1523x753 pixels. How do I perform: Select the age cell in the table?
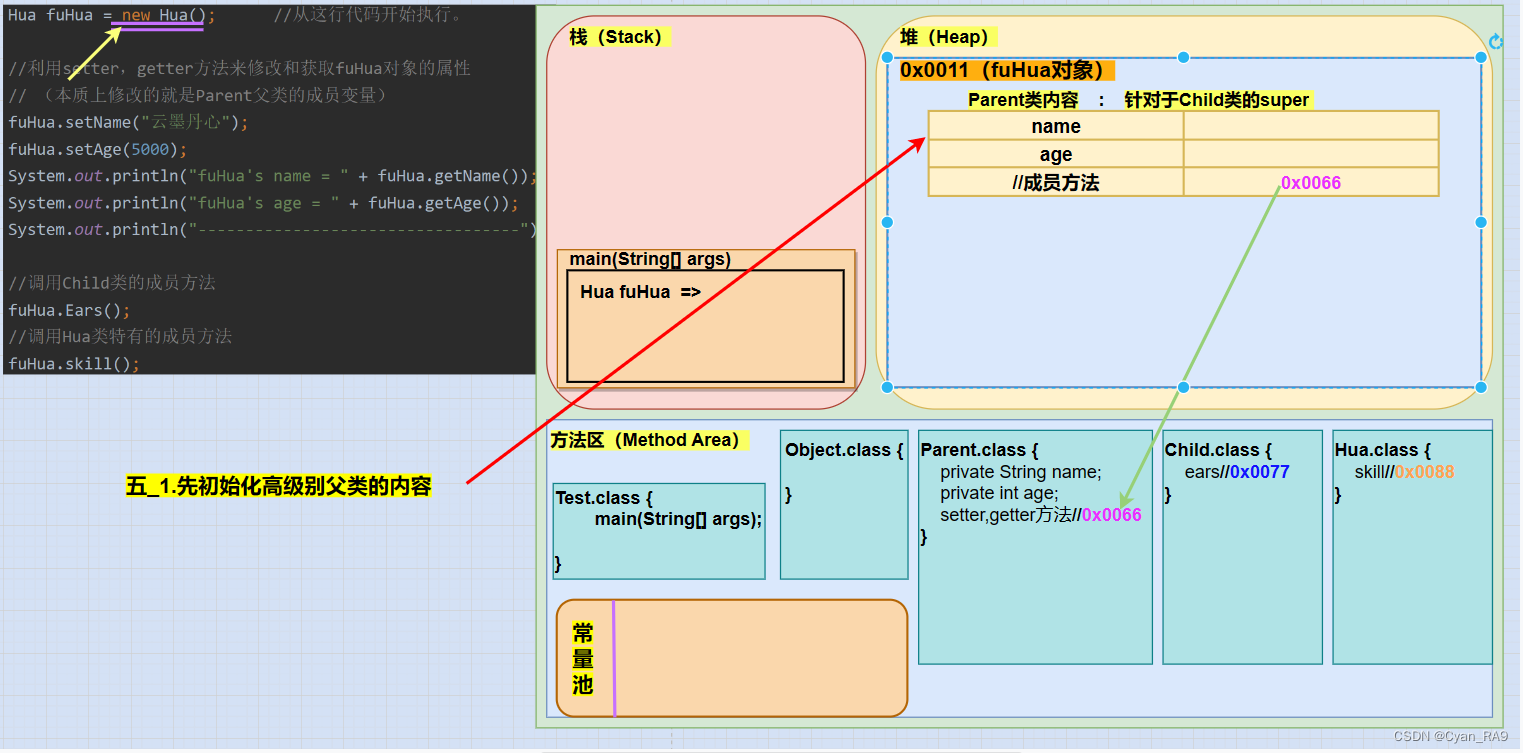point(1056,154)
